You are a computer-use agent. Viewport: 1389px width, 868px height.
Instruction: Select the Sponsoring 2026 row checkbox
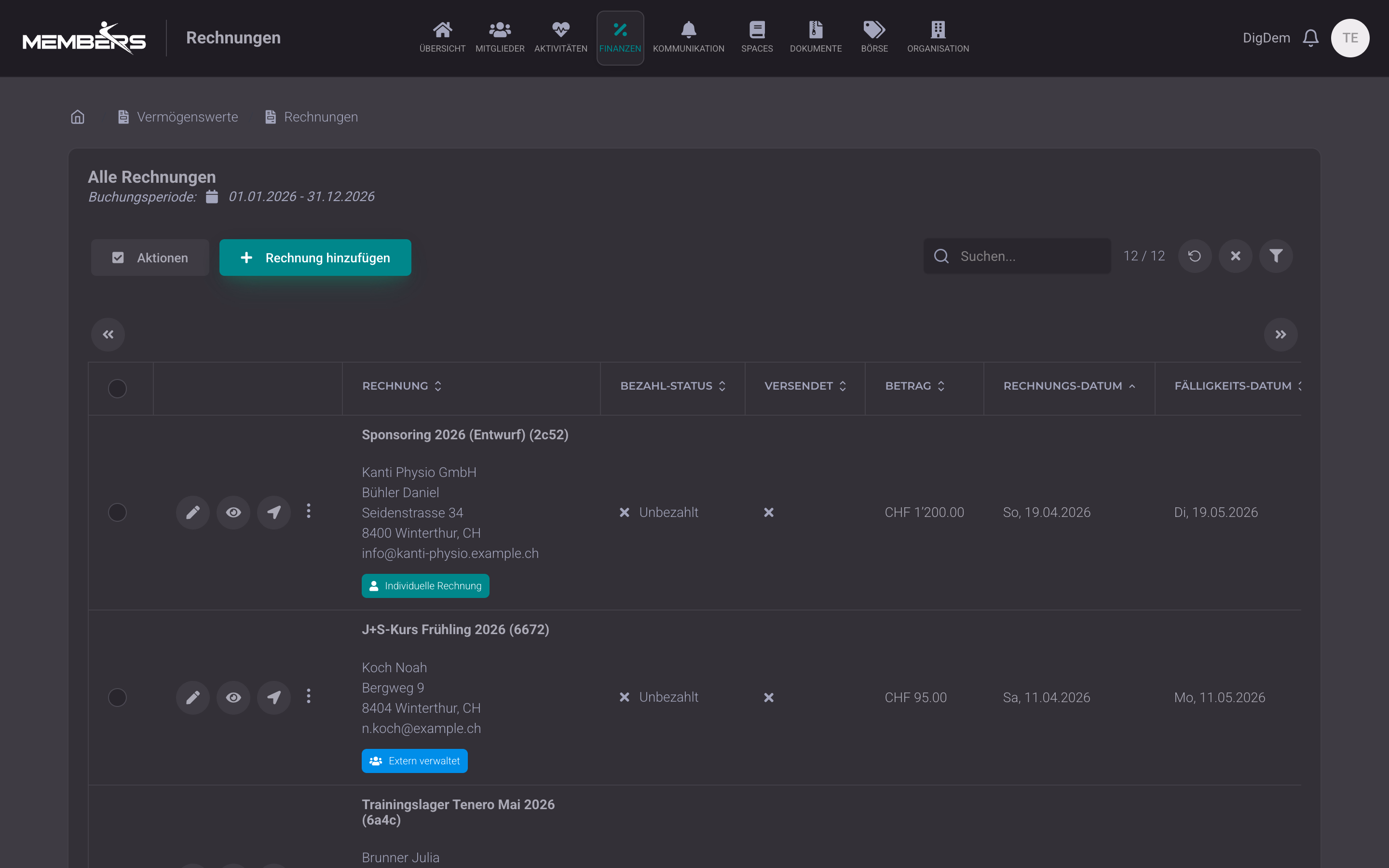pyautogui.click(x=117, y=512)
